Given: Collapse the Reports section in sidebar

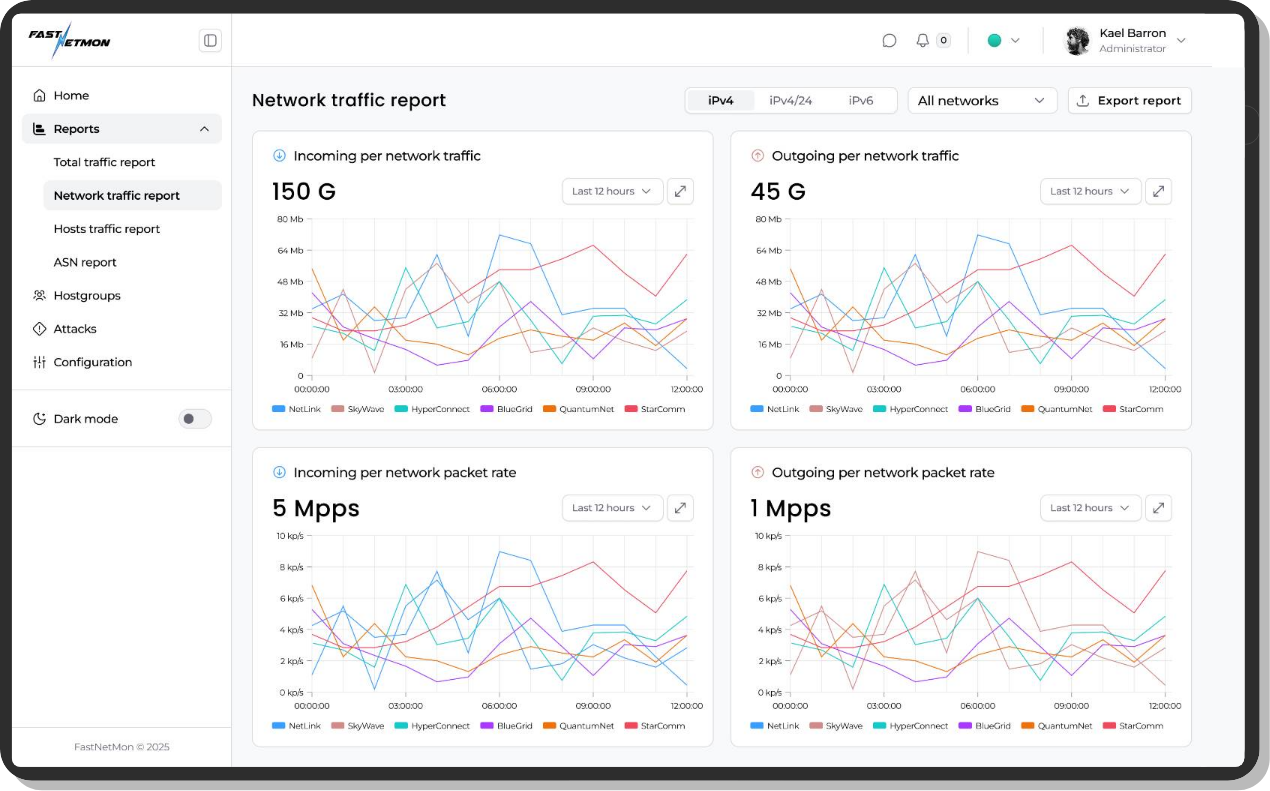Looking at the screenshot, I should [203, 128].
